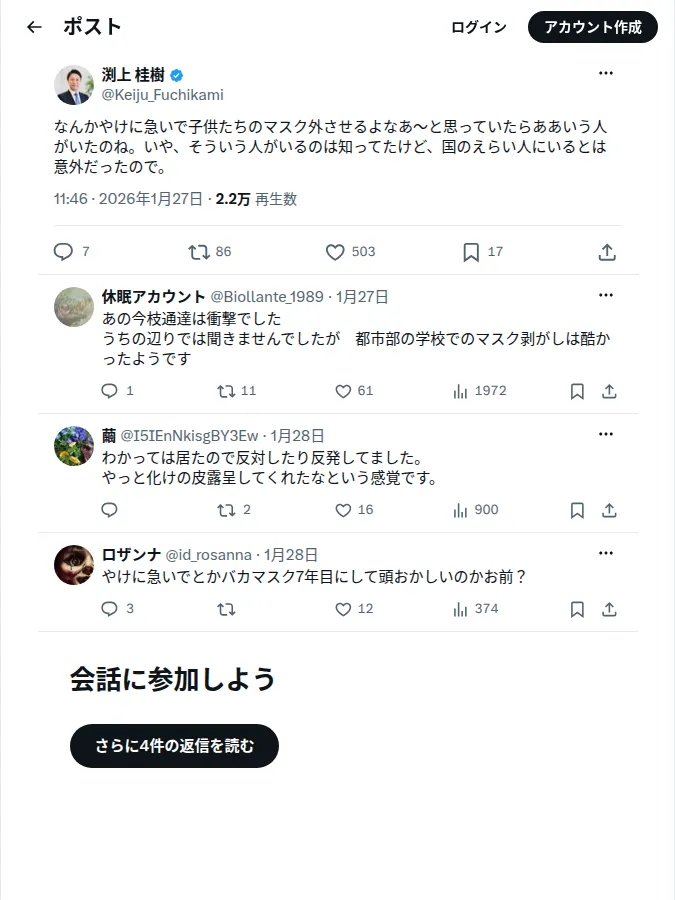Open 渕上 桂樹's profile picture
Viewport: 675px width, 900px height.
[x=74, y=85]
